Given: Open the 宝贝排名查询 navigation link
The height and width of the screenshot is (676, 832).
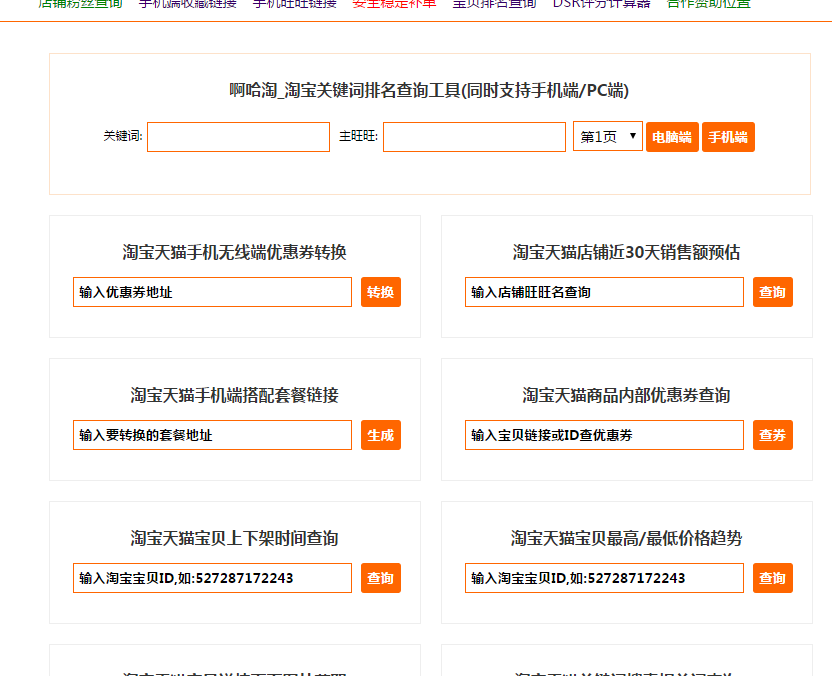Looking at the screenshot, I should [494, 4].
